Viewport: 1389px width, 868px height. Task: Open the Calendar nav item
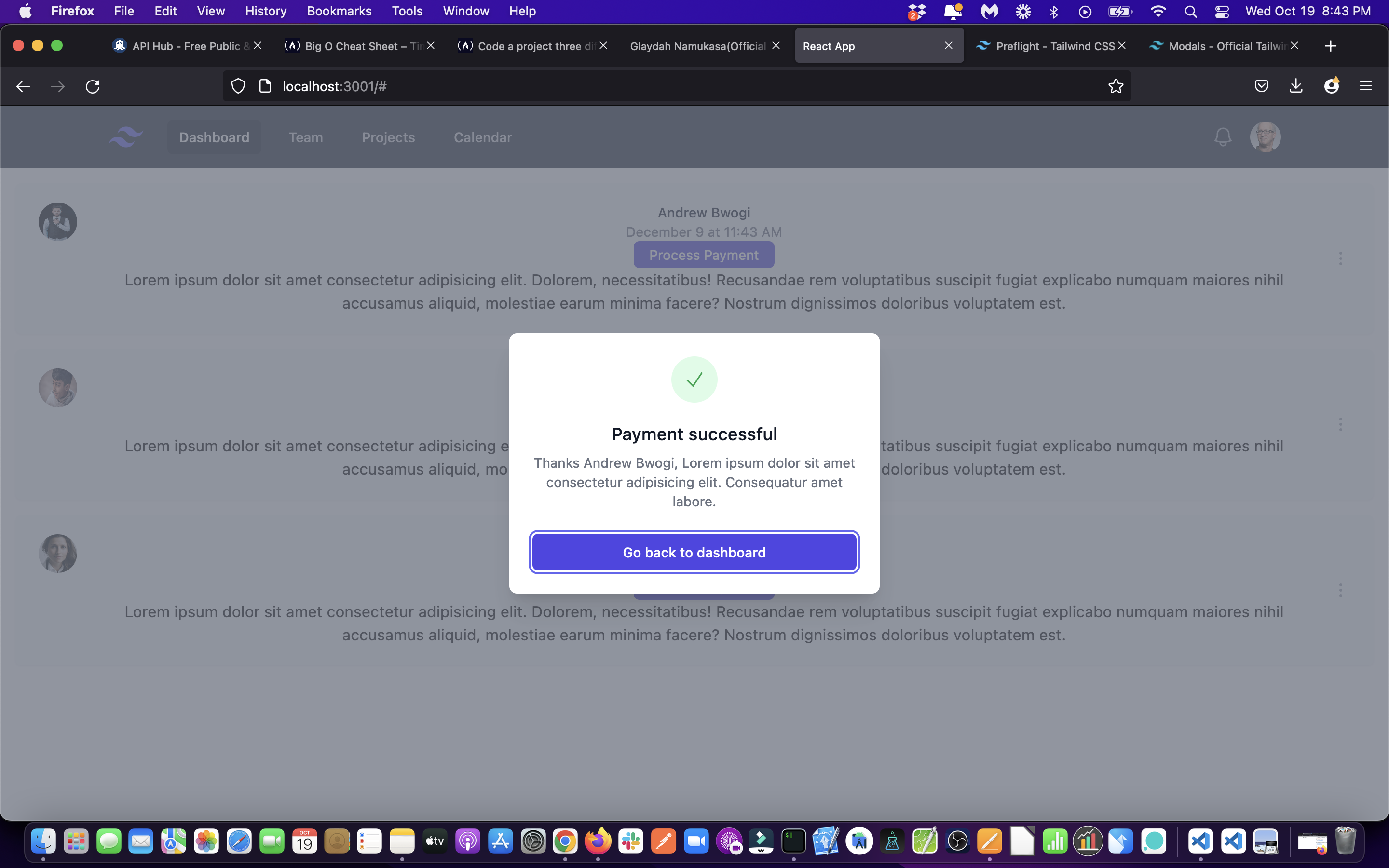(x=483, y=137)
